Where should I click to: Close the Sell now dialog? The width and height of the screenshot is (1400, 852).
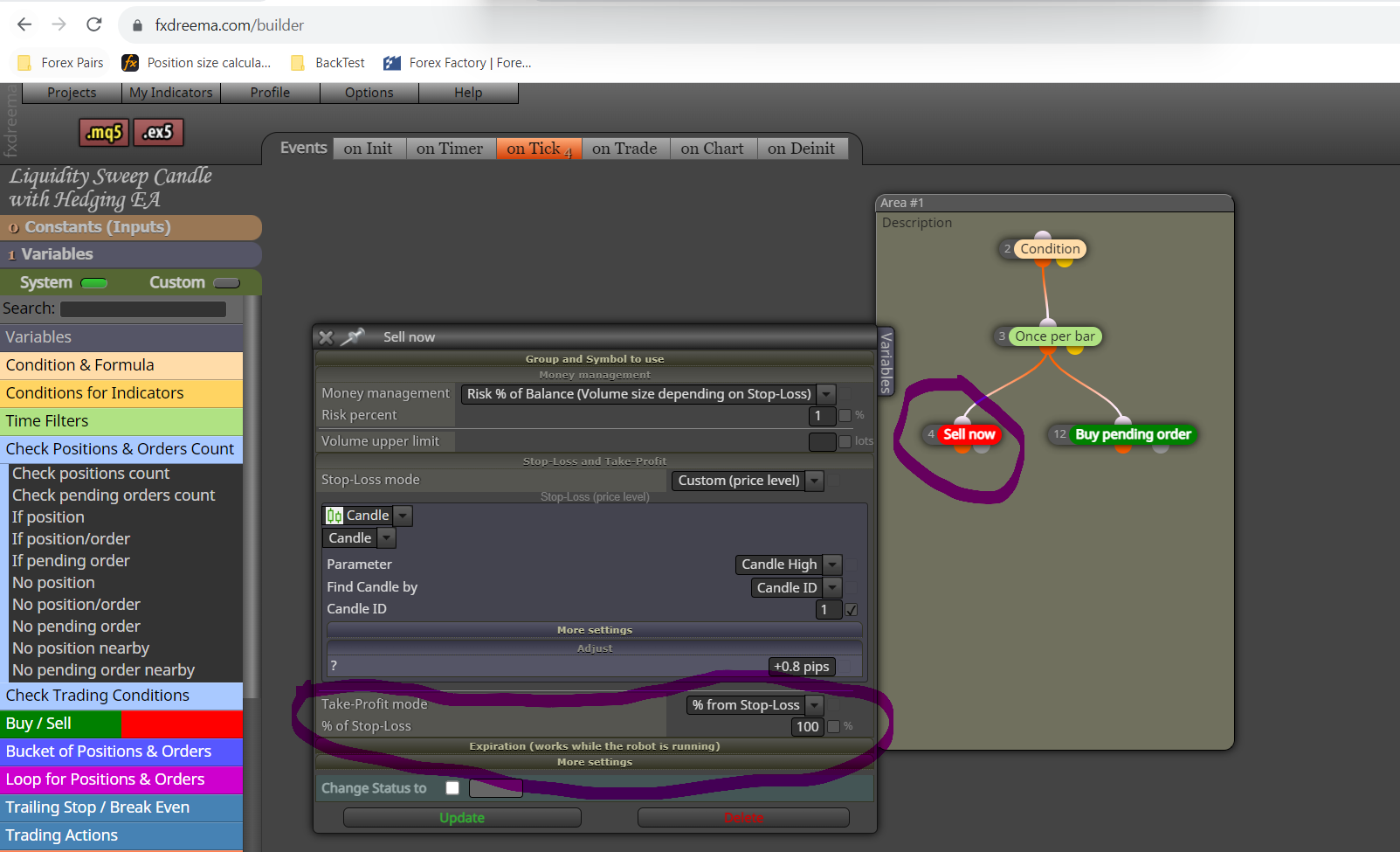[x=326, y=337]
